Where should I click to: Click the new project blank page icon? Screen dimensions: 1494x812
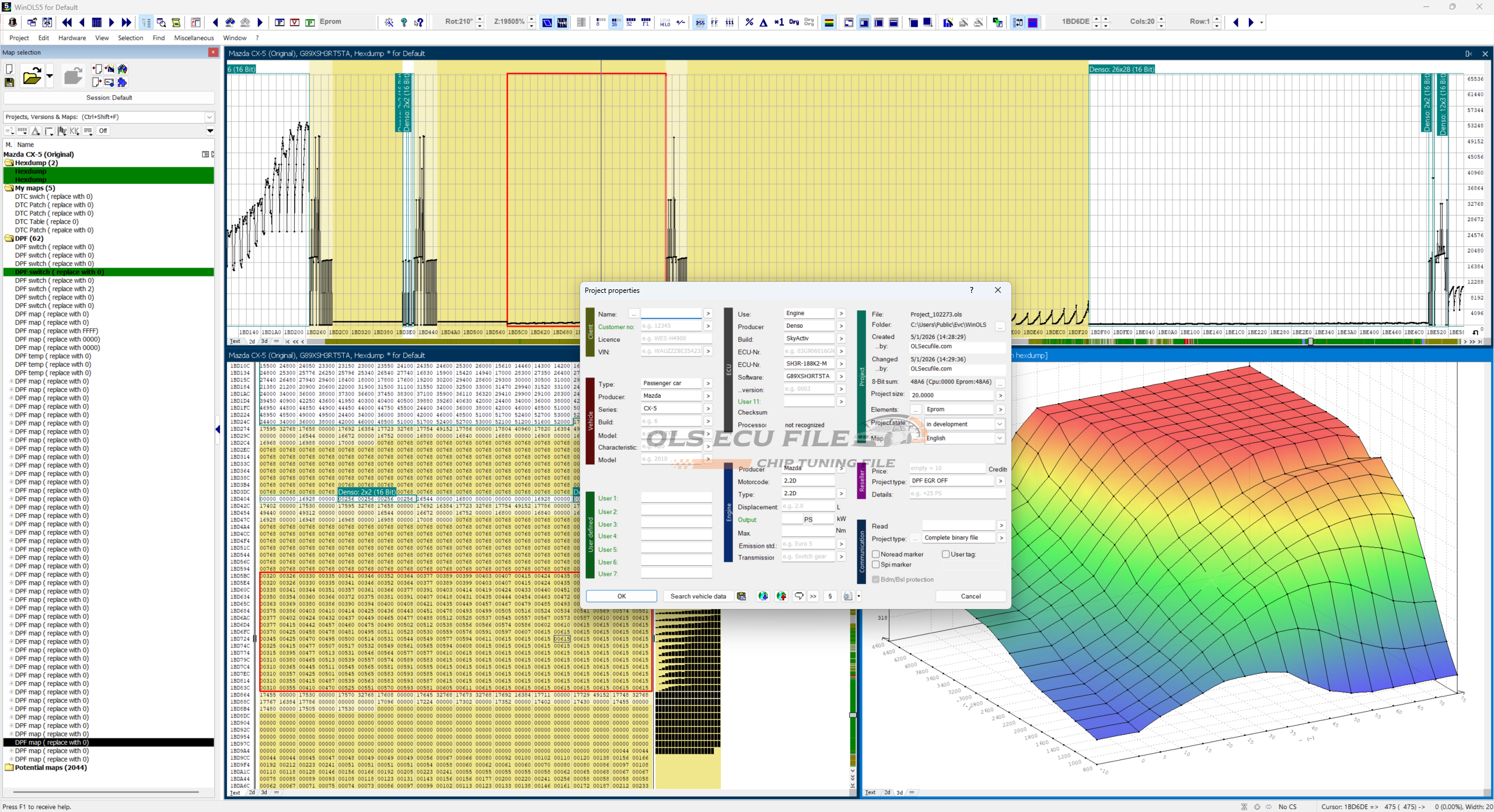pyautogui.click(x=9, y=69)
